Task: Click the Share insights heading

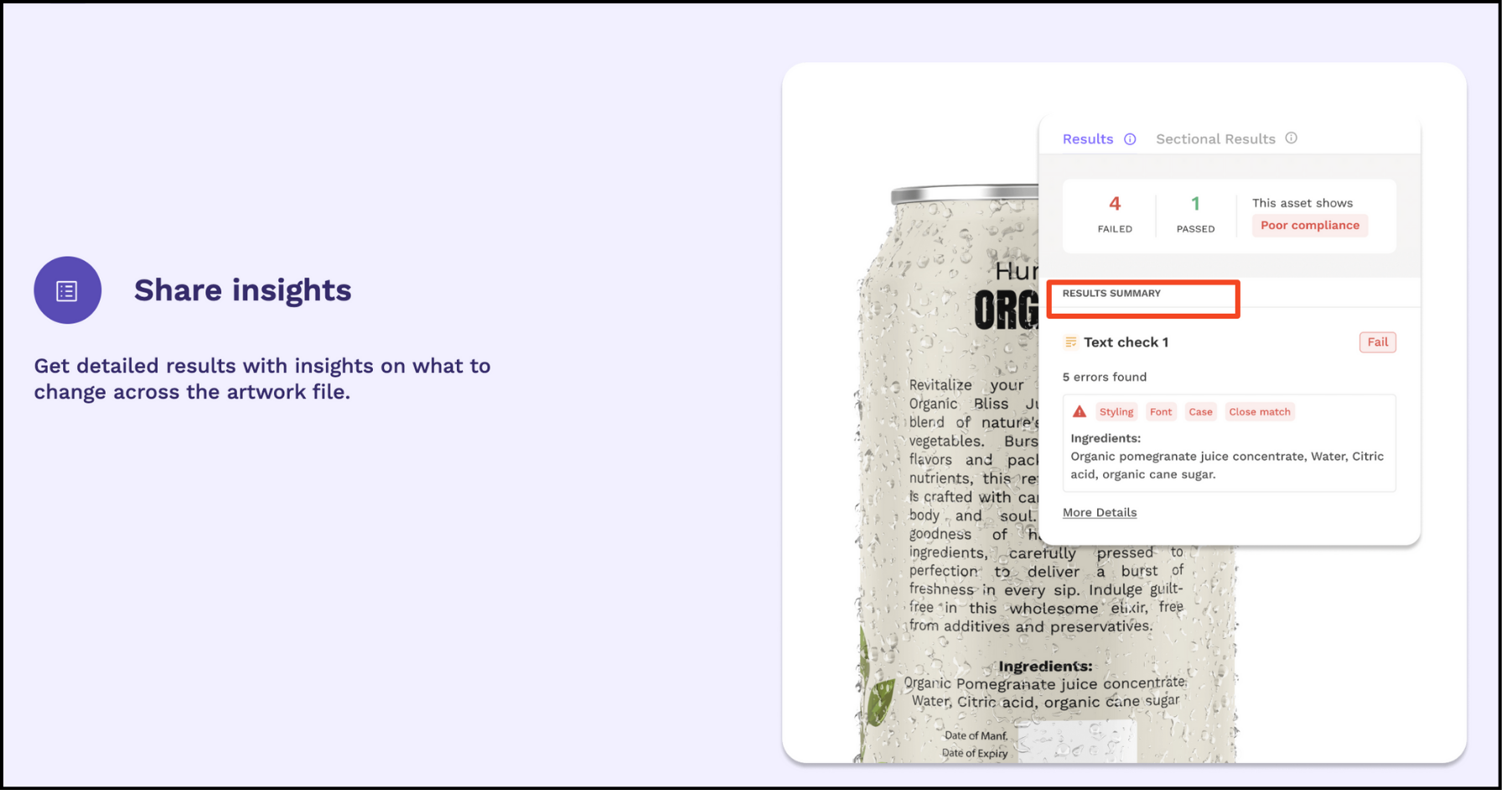Action: [242, 290]
